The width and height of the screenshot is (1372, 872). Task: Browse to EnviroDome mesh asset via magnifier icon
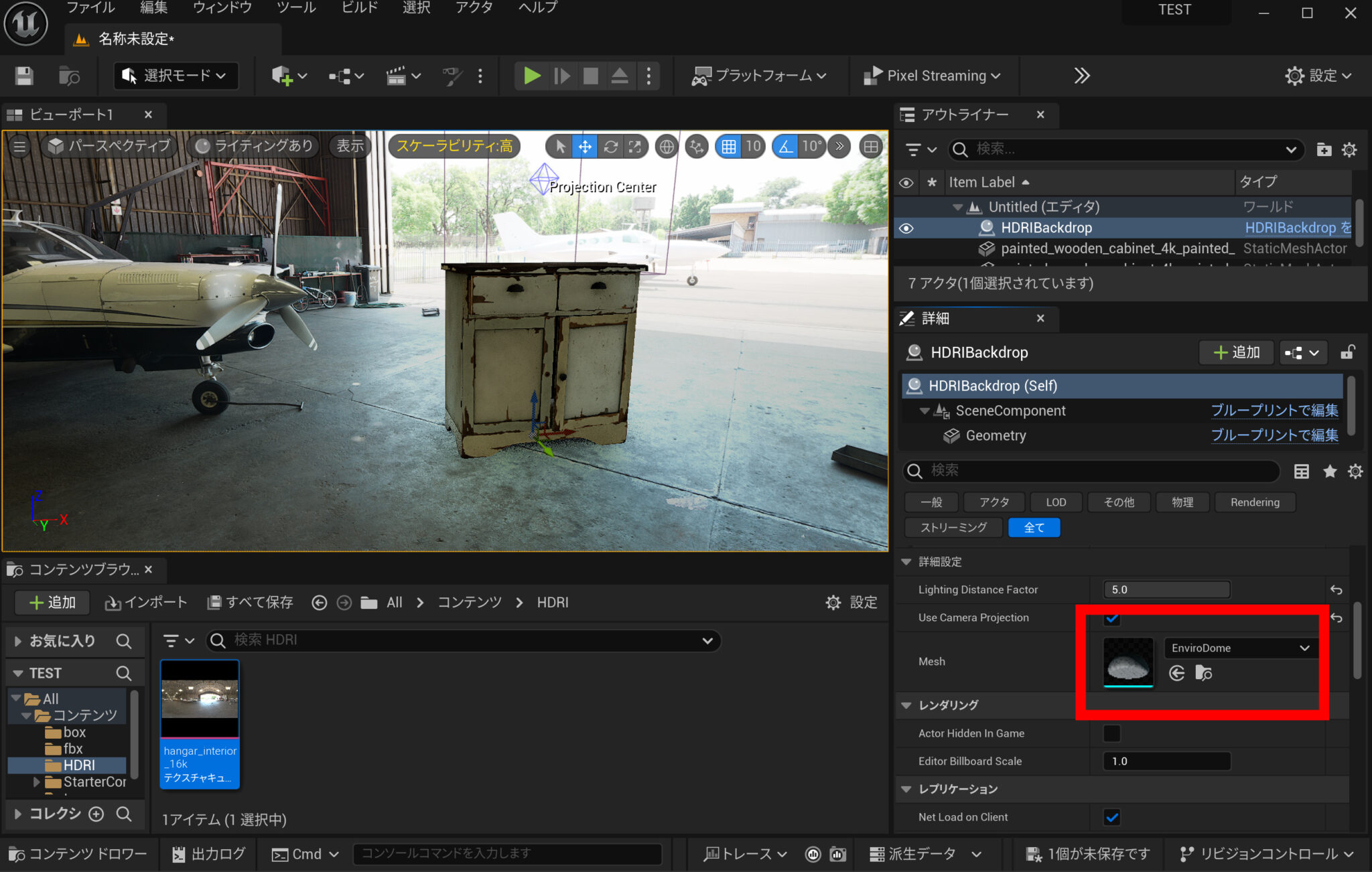(x=1204, y=673)
